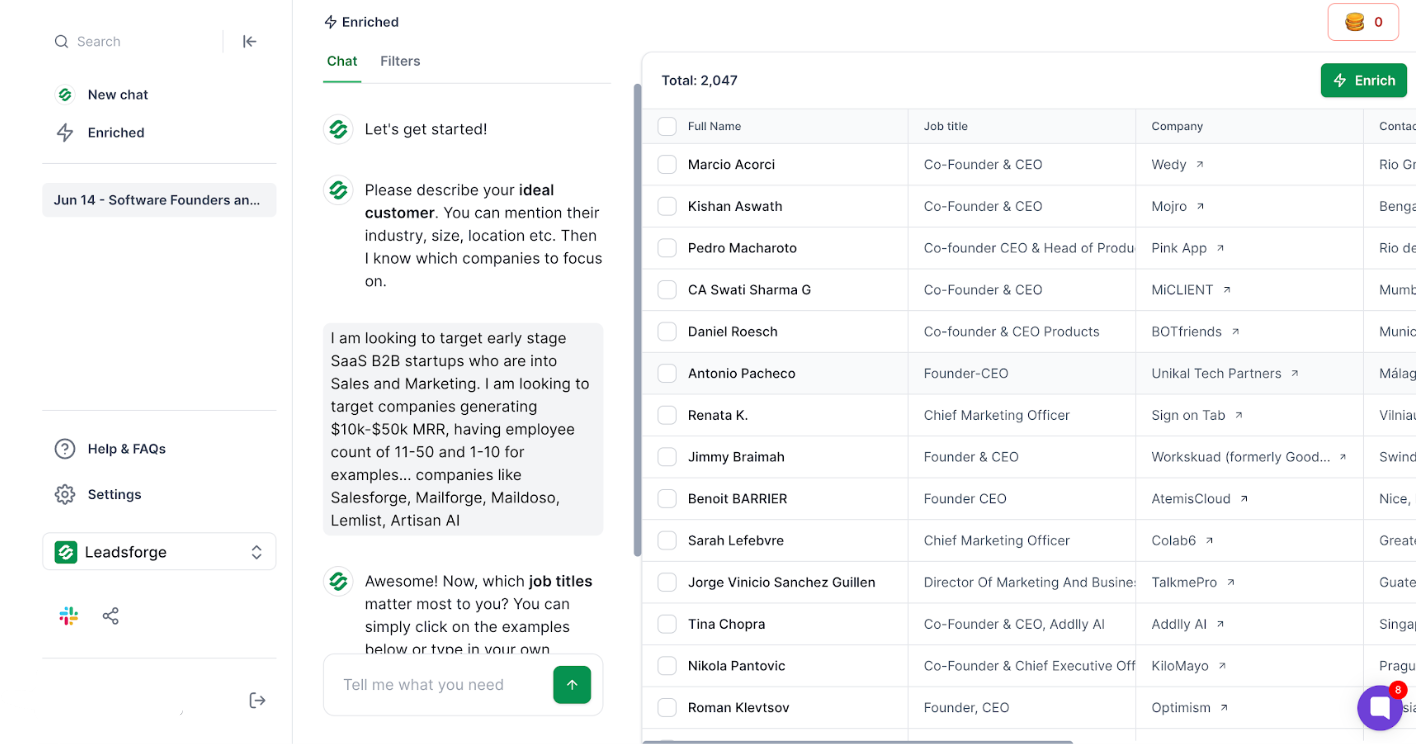1416x745 pixels.
Task: Open the chat support bubble
Action: (1380, 708)
